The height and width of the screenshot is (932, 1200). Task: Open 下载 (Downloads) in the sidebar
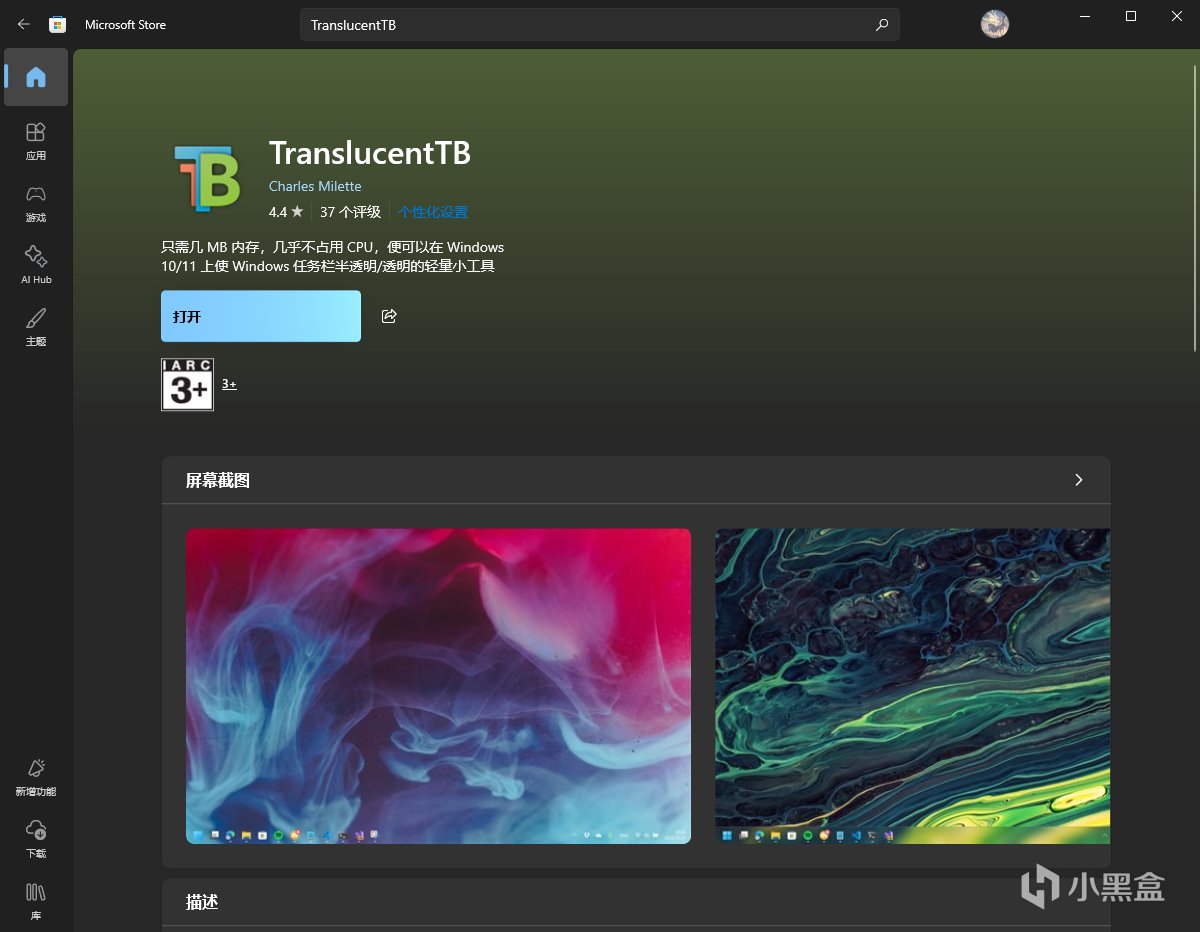[x=36, y=839]
